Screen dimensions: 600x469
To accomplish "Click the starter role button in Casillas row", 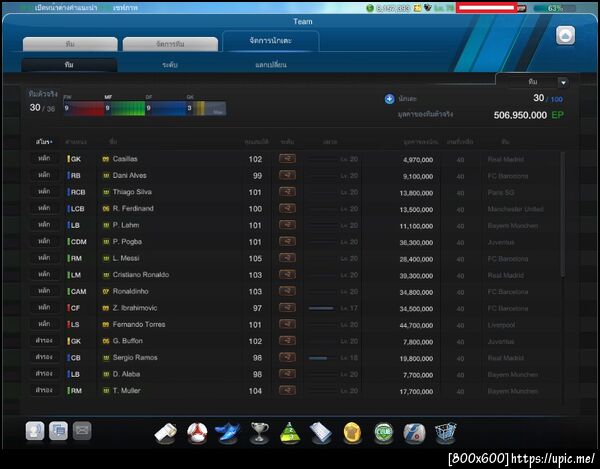I will pyautogui.click(x=44, y=158).
